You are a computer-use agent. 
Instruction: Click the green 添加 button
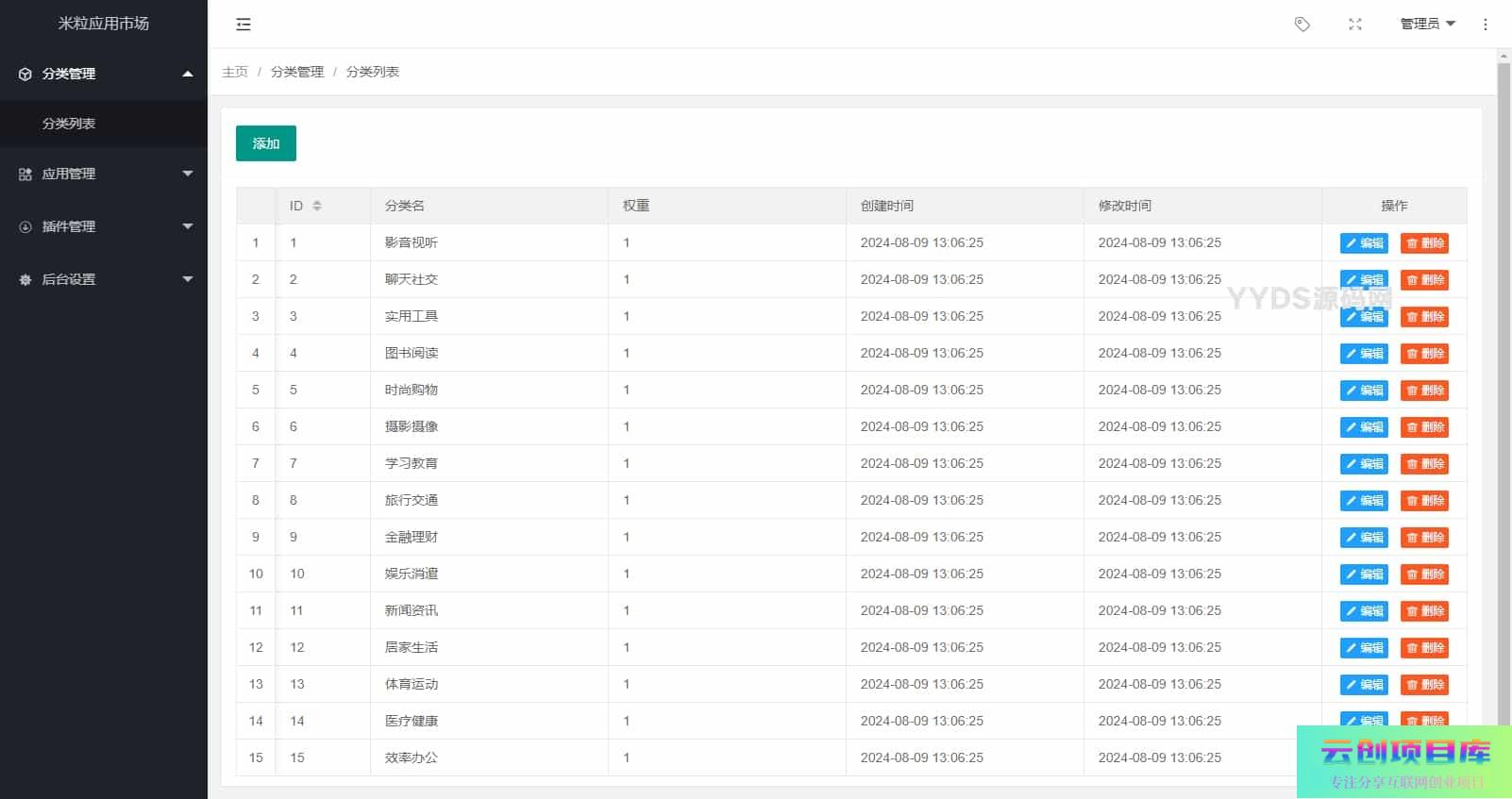tap(266, 143)
